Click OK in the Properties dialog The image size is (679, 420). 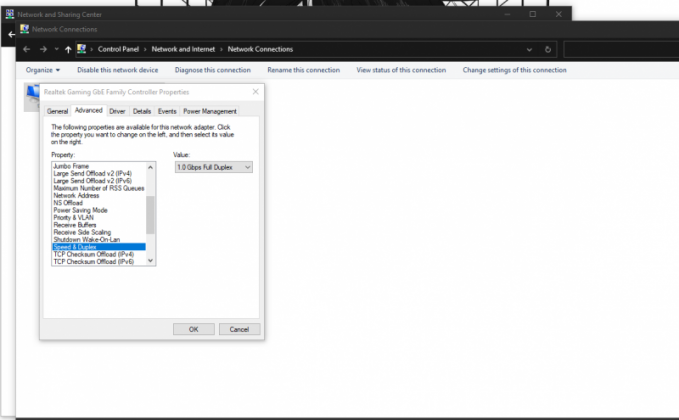(x=194, y=330)
